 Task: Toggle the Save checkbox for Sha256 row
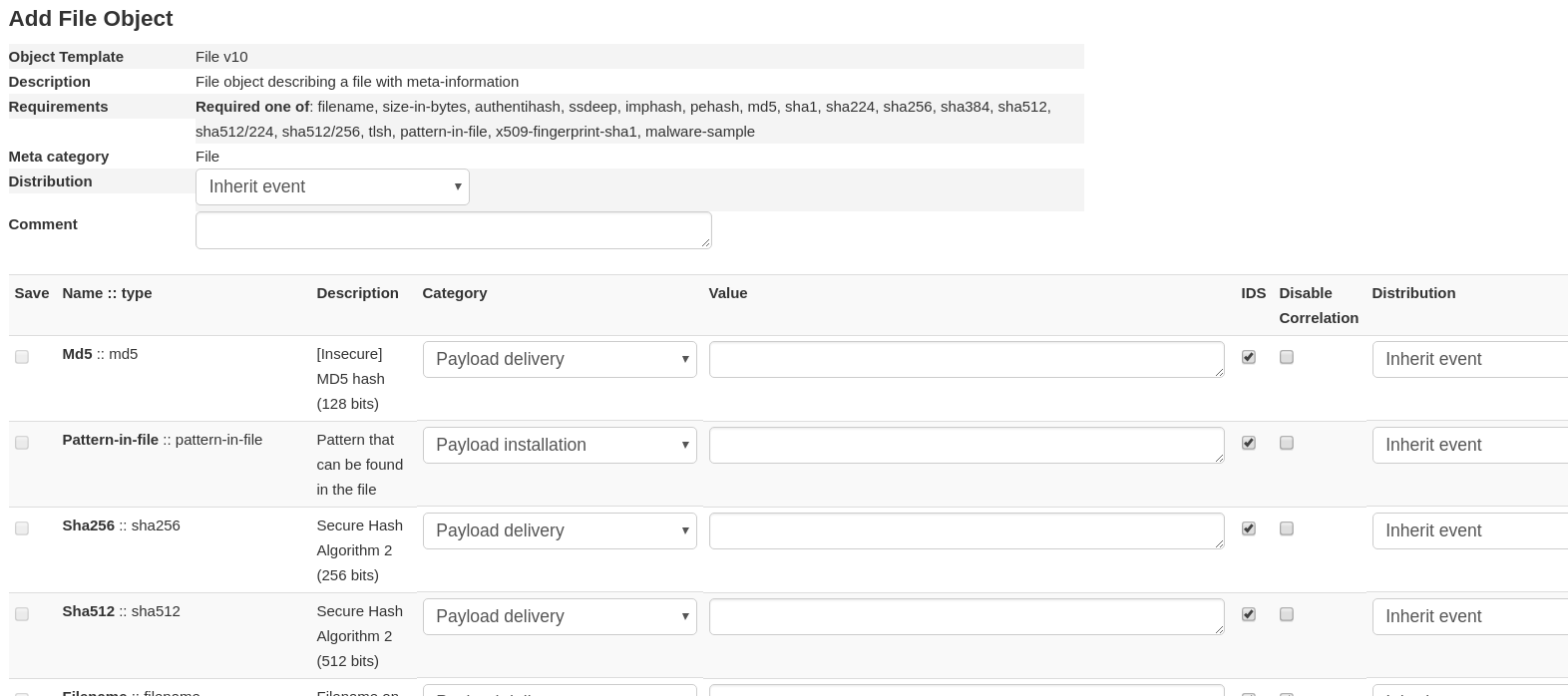coord(22,528)
